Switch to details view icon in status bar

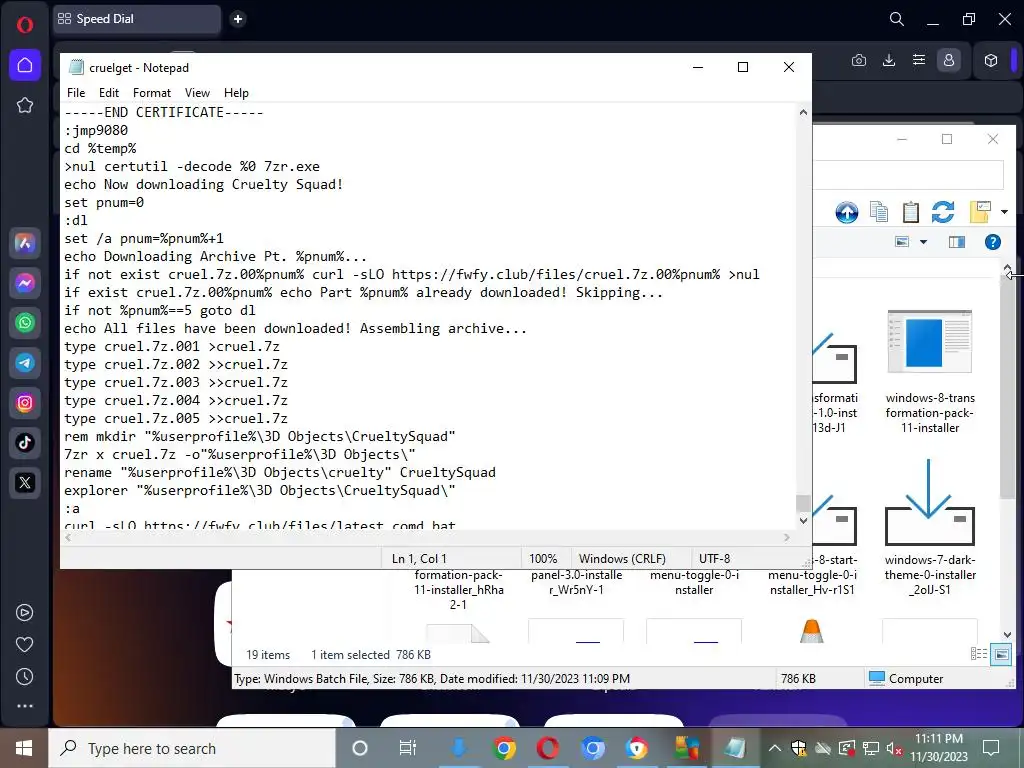[978, 654]
